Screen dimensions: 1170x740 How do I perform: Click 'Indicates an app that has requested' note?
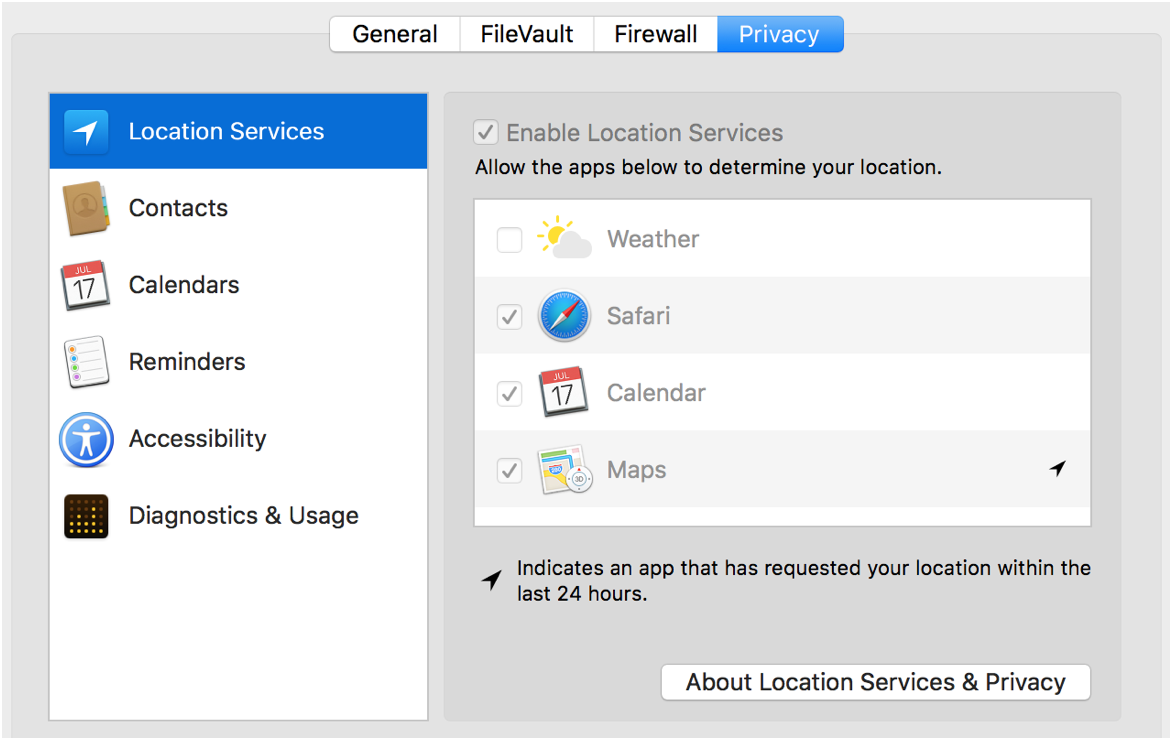click(804, 580)
